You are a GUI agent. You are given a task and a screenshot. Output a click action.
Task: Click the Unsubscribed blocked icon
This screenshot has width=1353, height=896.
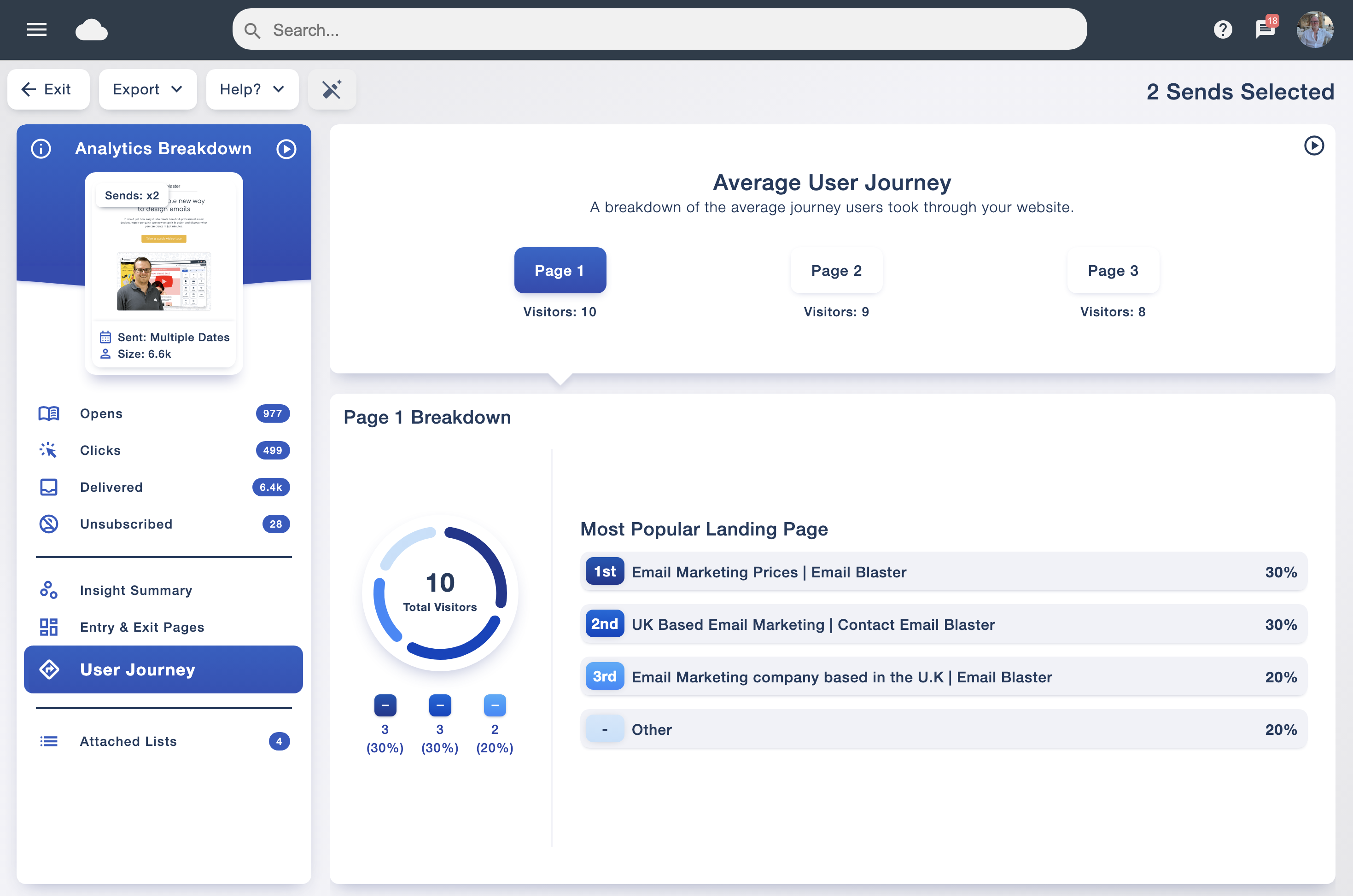coord(48,524)
